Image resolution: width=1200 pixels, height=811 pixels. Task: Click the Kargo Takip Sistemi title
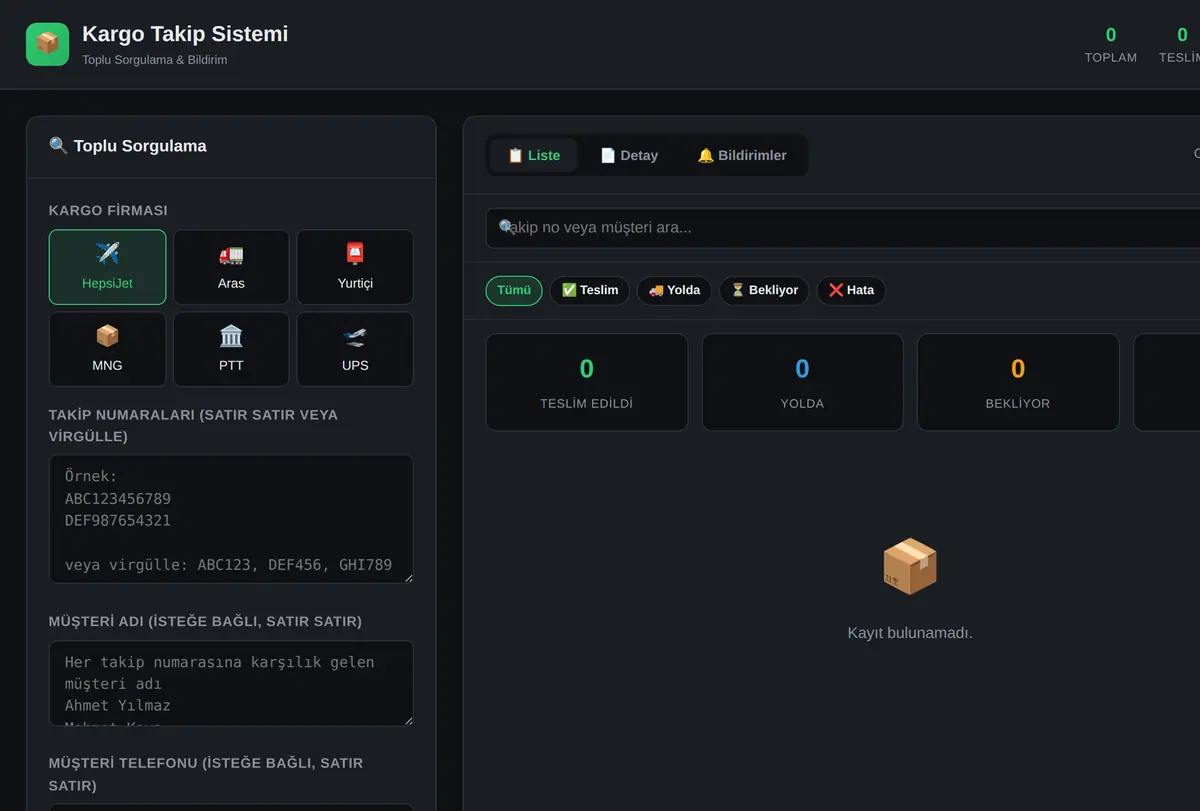[185, 34]
